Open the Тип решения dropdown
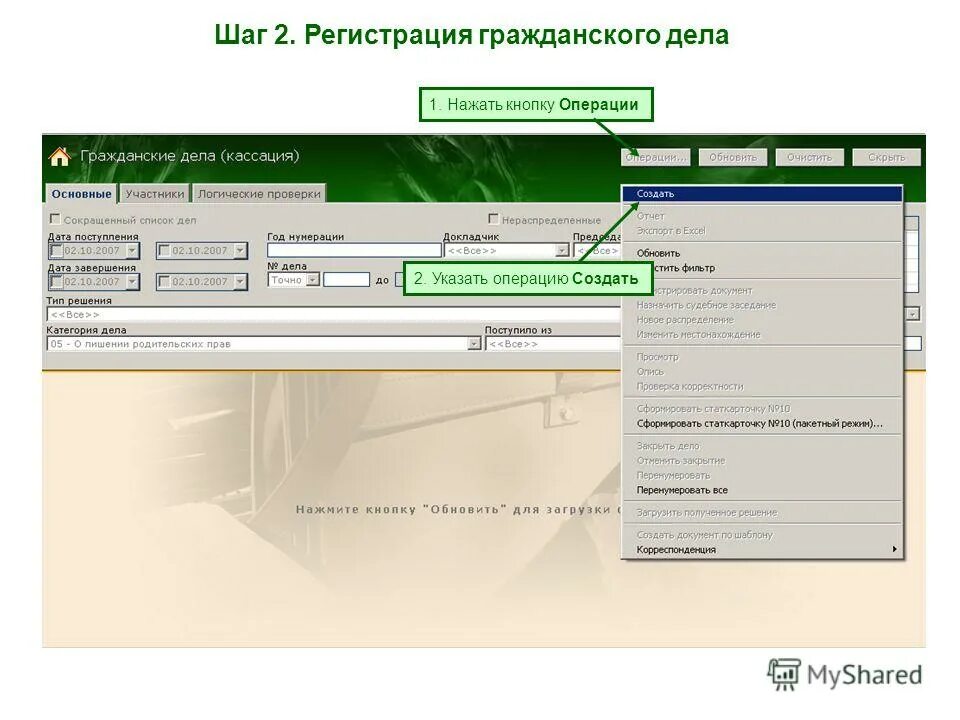Image resolution: width=960 pixels, height=720 pixels. click(912, 314)
